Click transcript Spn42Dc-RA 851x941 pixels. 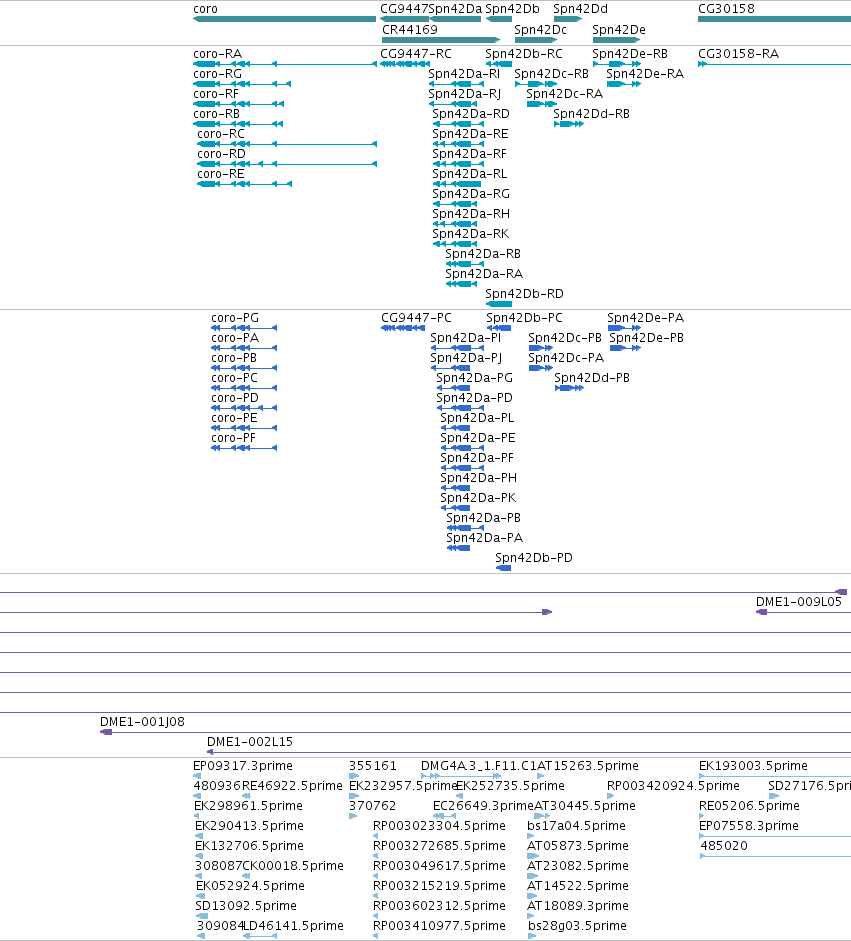tap(541, 104)
